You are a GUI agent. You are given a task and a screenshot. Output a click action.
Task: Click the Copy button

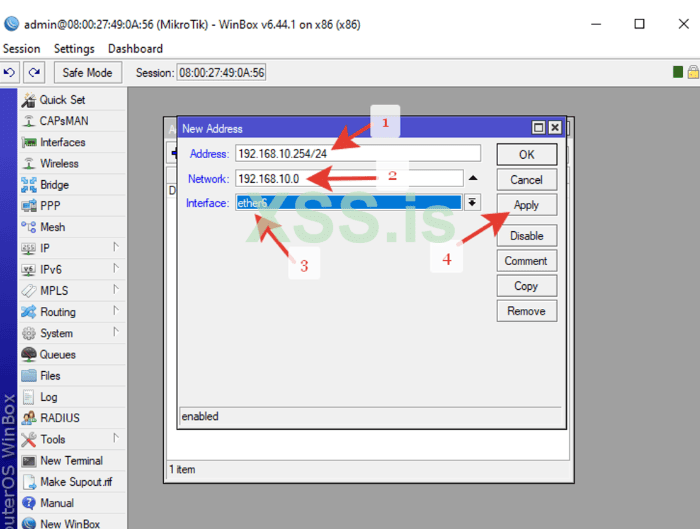527,286
